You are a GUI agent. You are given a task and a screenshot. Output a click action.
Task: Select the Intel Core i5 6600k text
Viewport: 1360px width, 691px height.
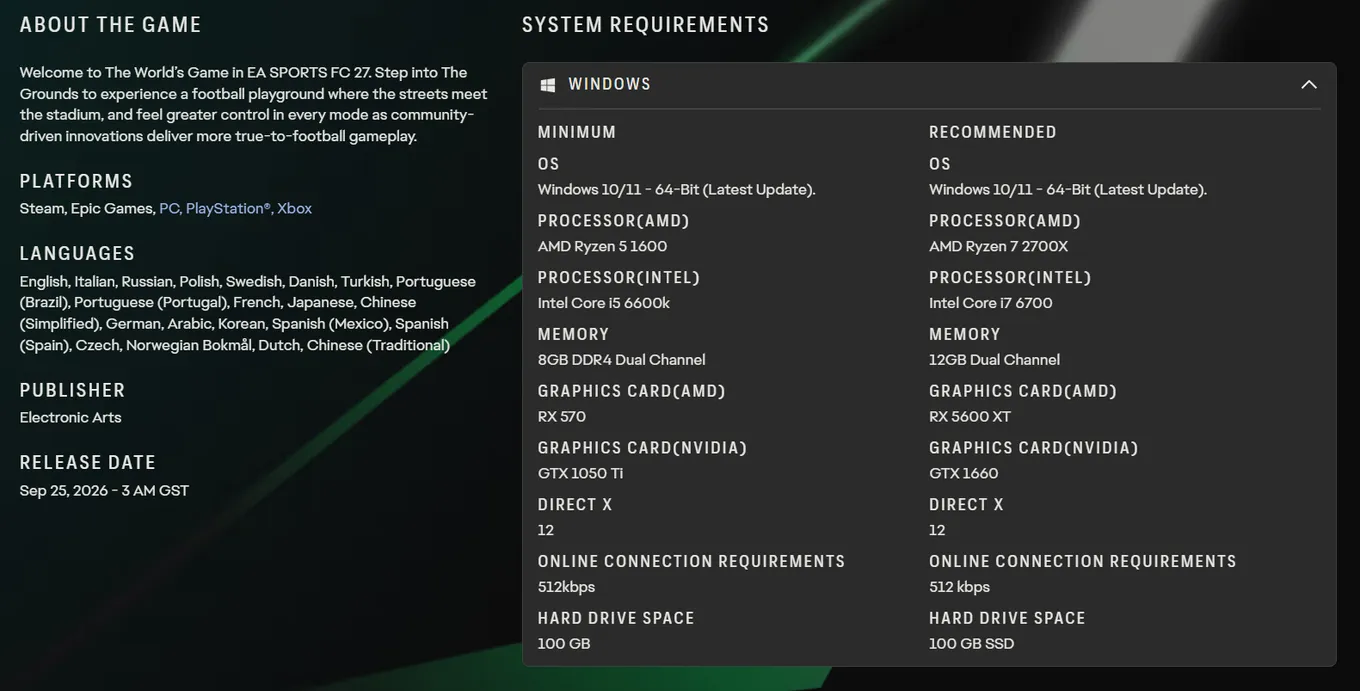point(604,303)
